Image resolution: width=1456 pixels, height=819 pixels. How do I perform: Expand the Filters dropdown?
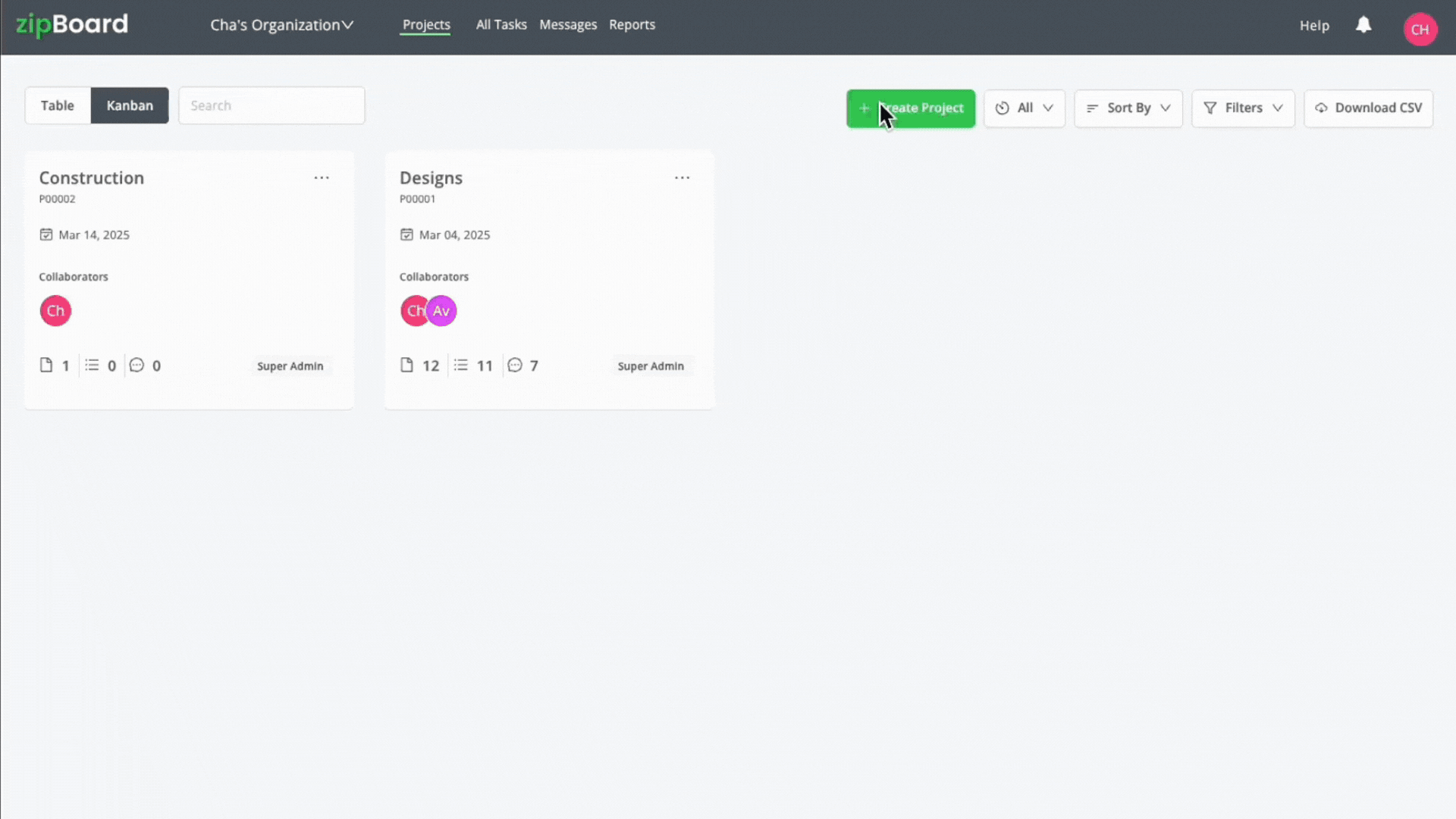click(1243, 107)
